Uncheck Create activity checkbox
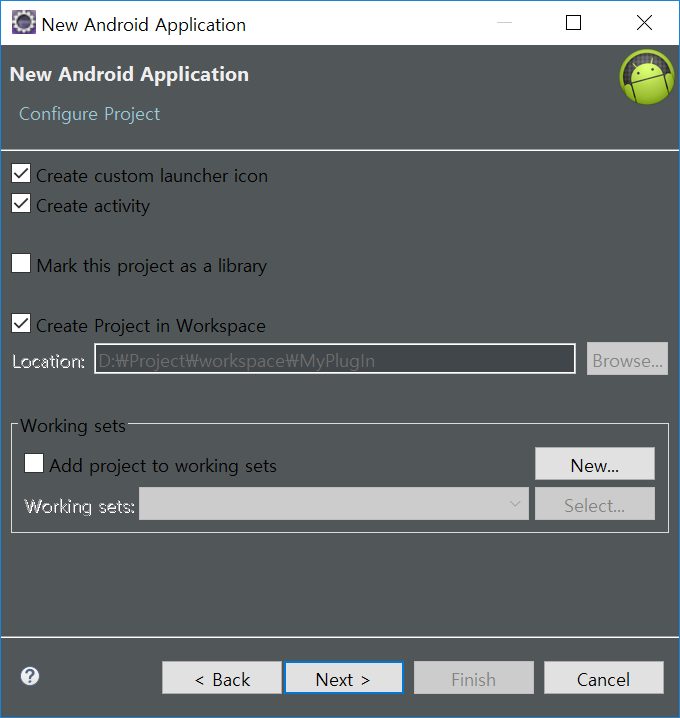The height and width of the screenshot is (718, 680). [21, 203]
